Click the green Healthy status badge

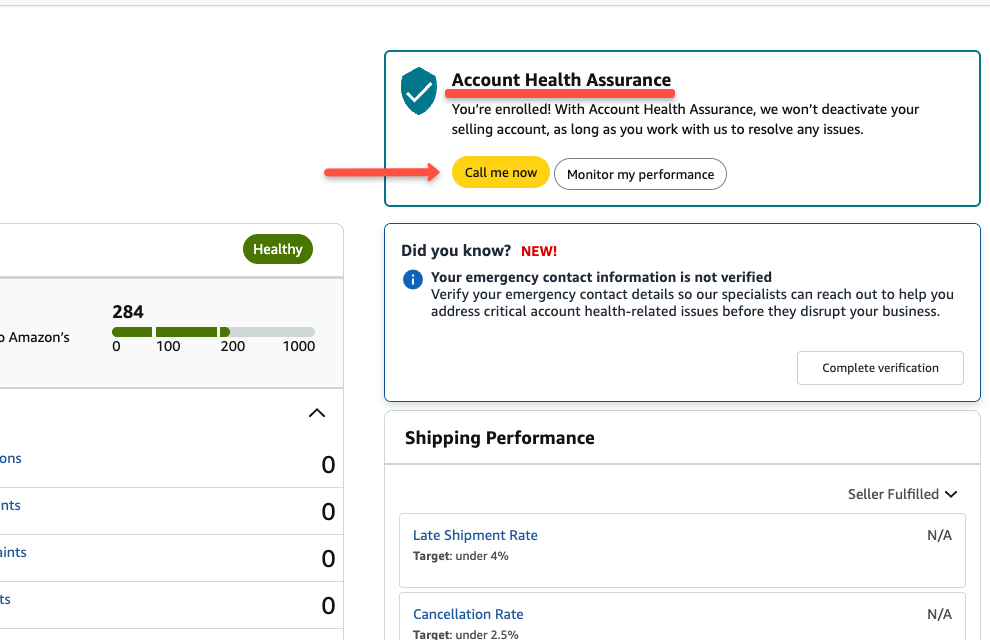(278, 249)
